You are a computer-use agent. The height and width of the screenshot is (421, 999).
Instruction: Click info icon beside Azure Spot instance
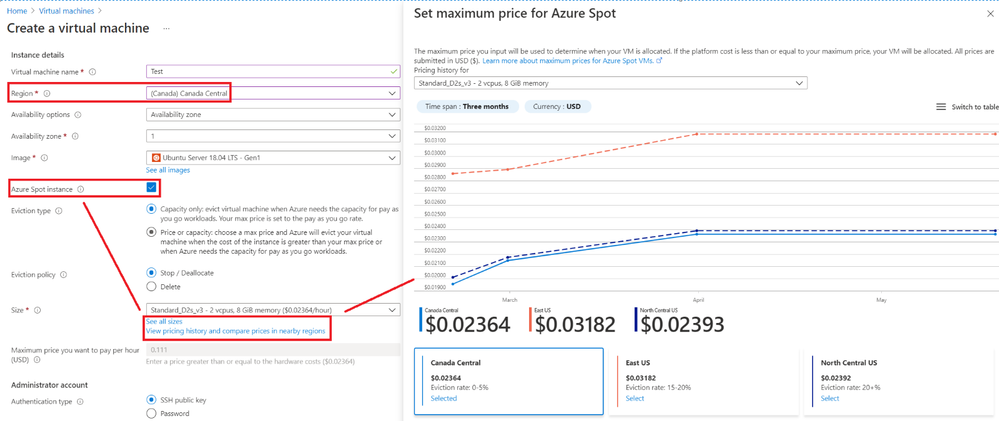[81, 189]
